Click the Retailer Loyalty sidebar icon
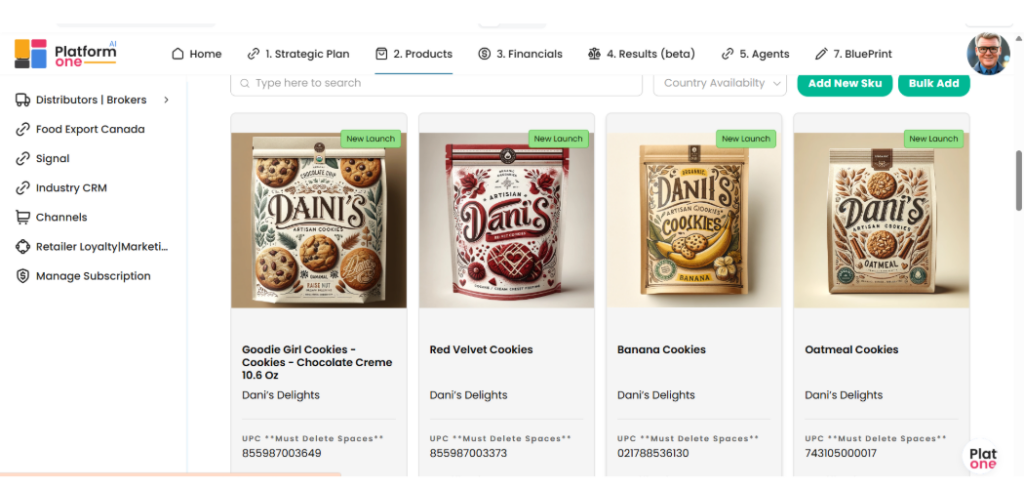 pos(22,247)
